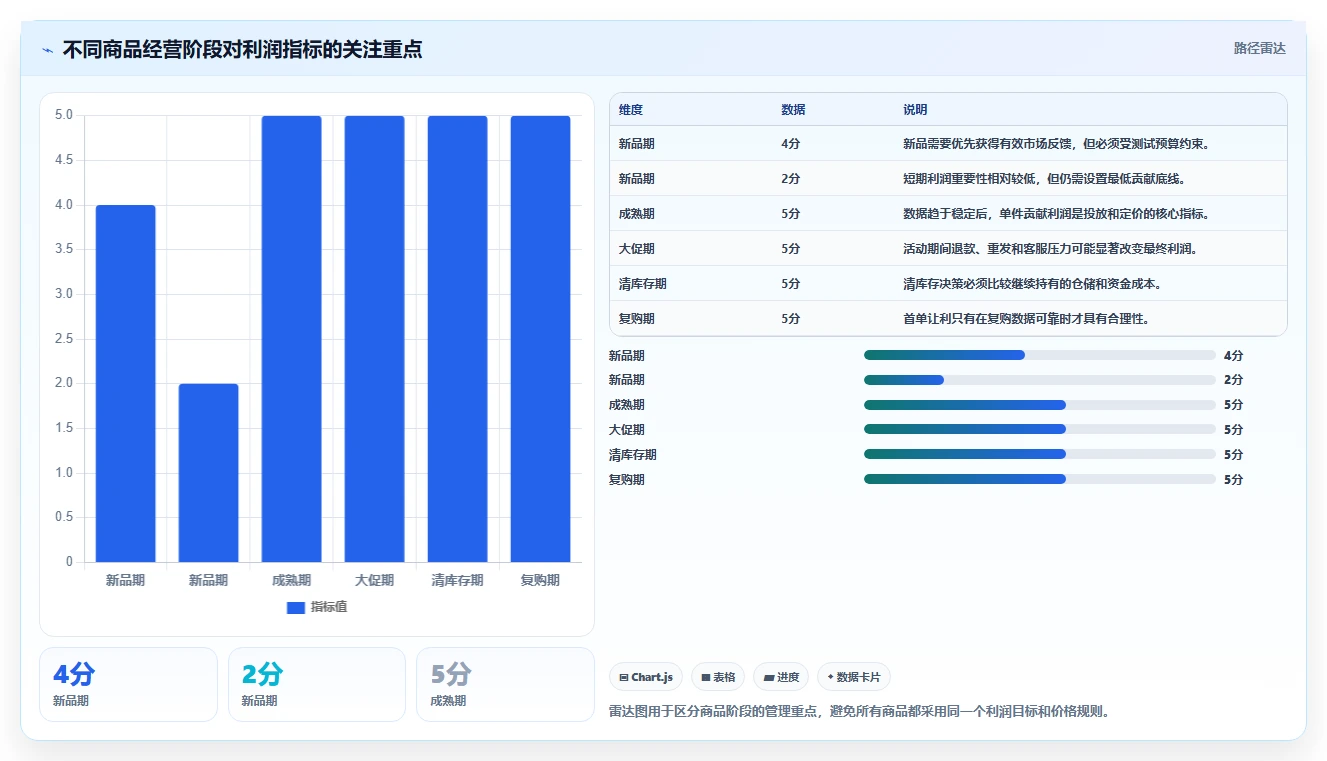1327x761 pixels.
Task: Click the 清库存期 x-axis label under the chart
Action: (457, 580)
